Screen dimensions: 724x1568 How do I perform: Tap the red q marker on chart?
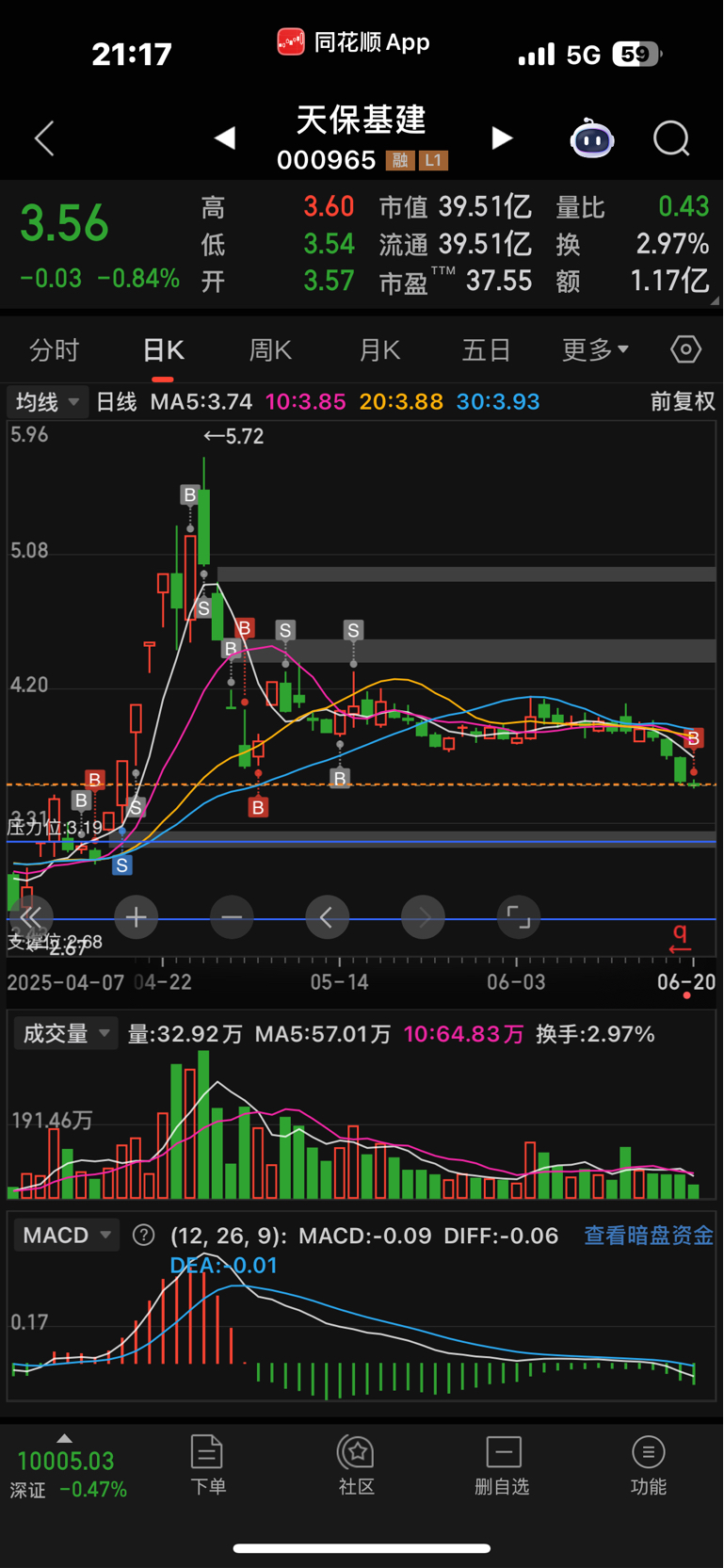[x=680, y=938]
